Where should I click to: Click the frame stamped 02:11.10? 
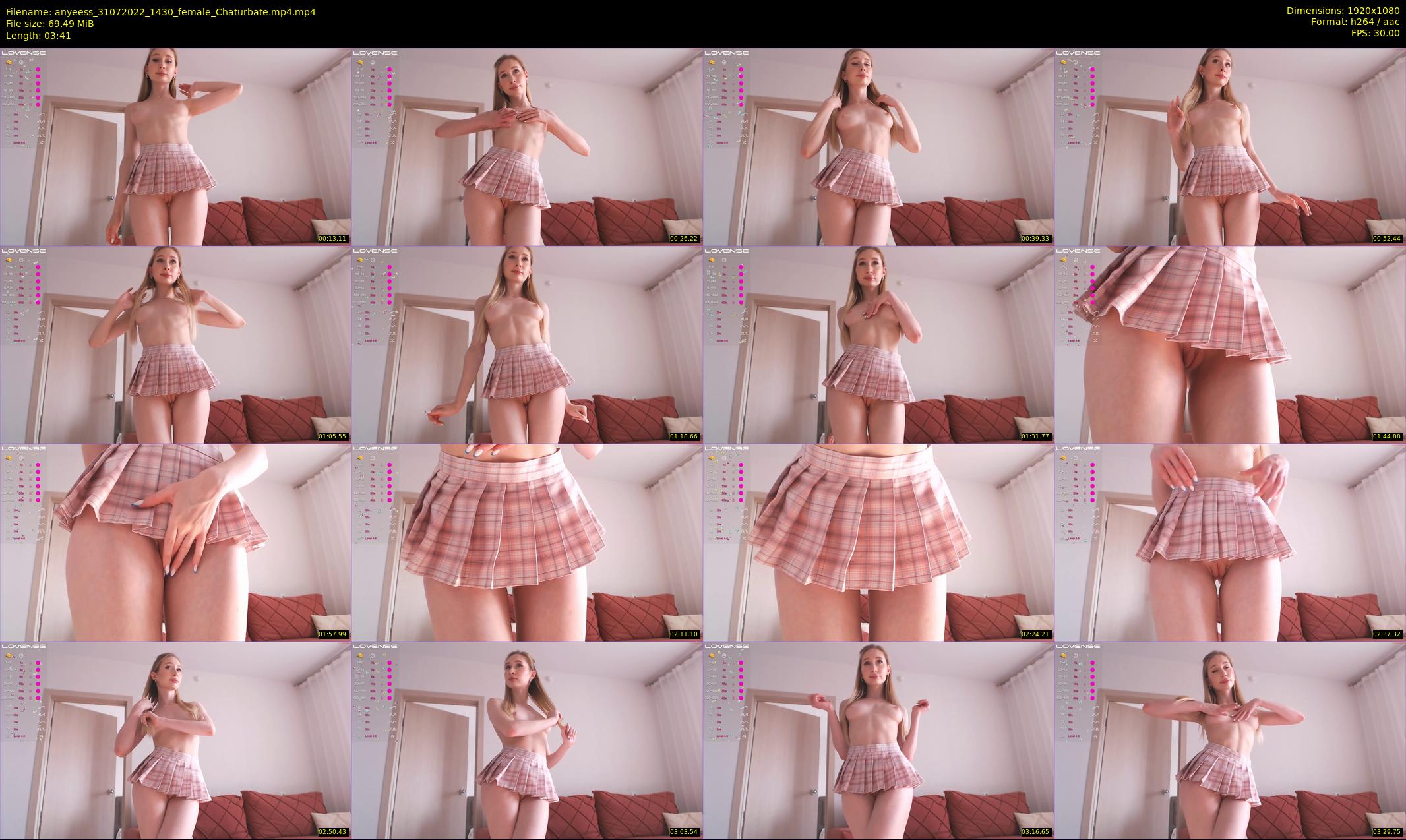(x=527, y=542)
